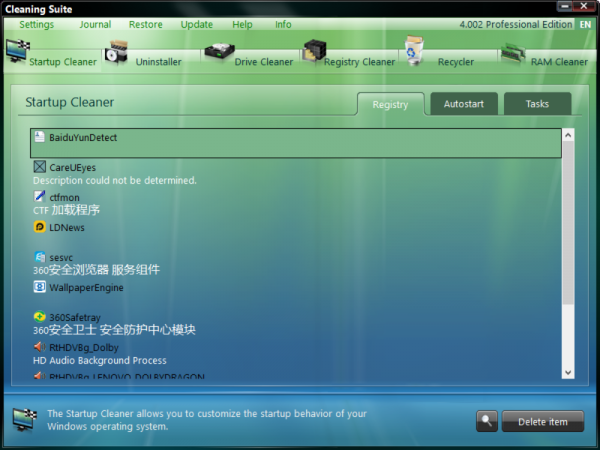Open the Info menu
Image resolution: width=600 pixels, height=450 pixels.
coord(283,24)
